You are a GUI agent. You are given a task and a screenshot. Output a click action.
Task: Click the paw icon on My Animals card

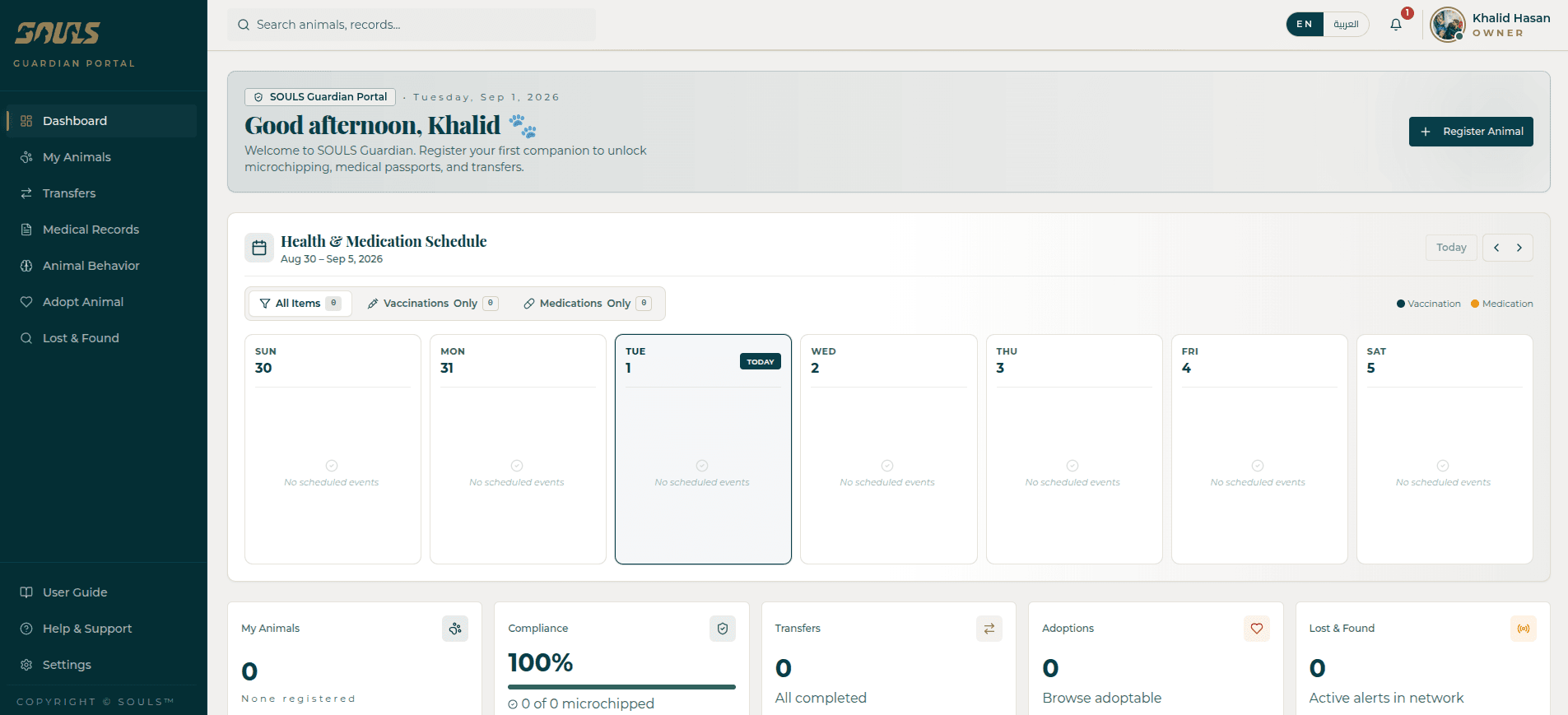click(455, 629)
